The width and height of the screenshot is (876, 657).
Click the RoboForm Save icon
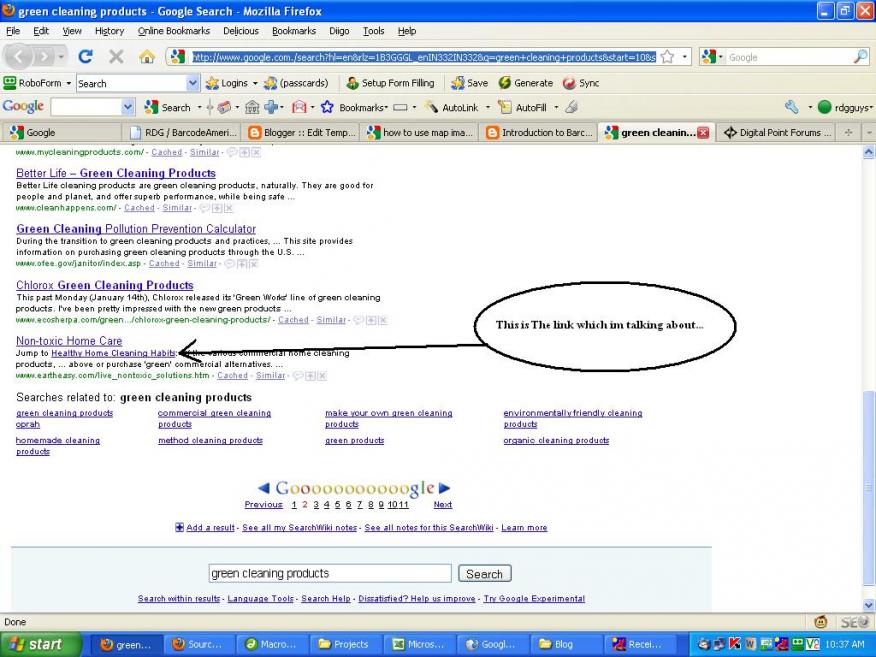tap(458, 83)
